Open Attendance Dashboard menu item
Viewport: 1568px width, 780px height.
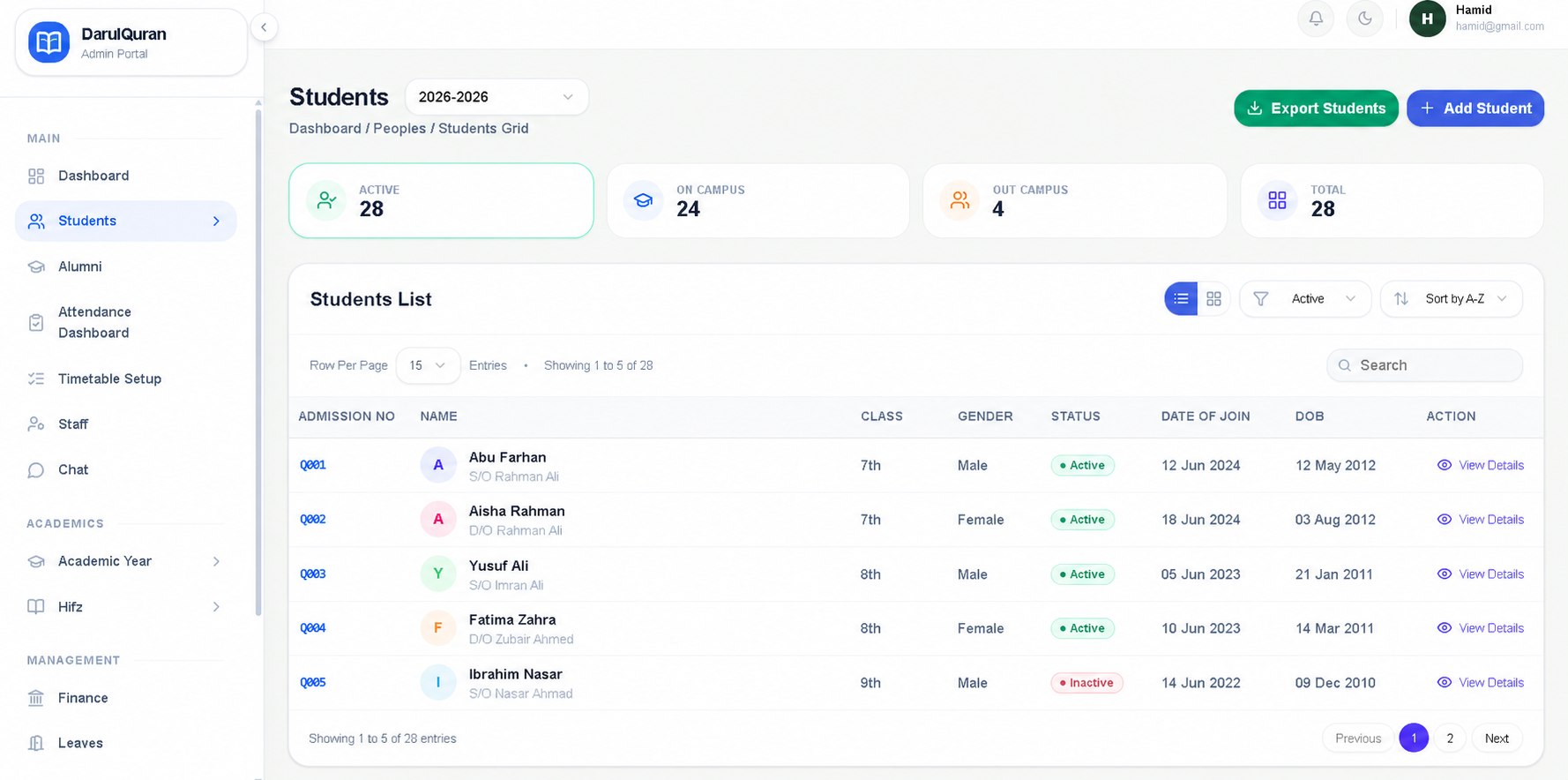pyautogui.click(x=126, y=322)
